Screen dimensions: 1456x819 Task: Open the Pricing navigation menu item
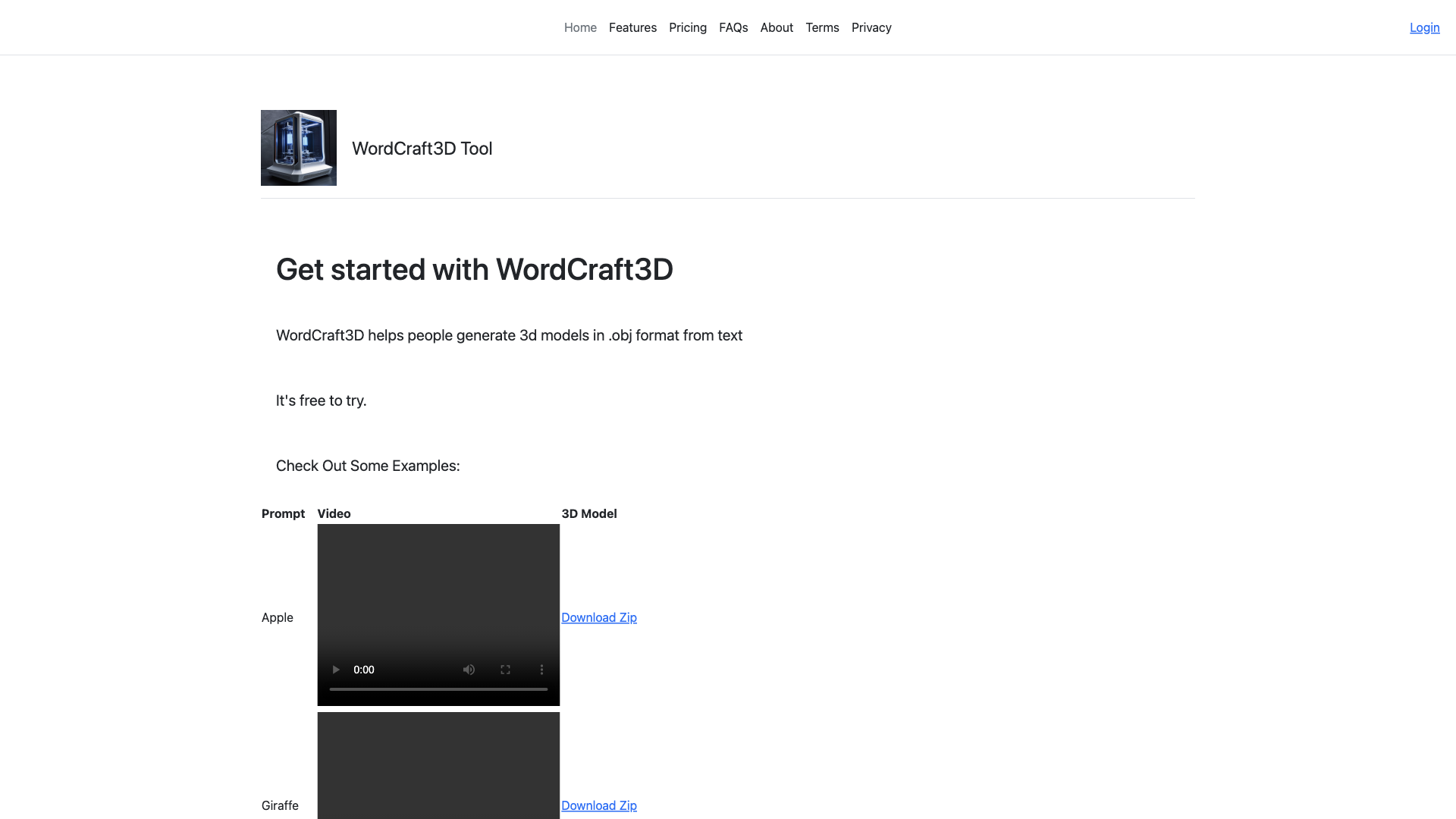688,27
